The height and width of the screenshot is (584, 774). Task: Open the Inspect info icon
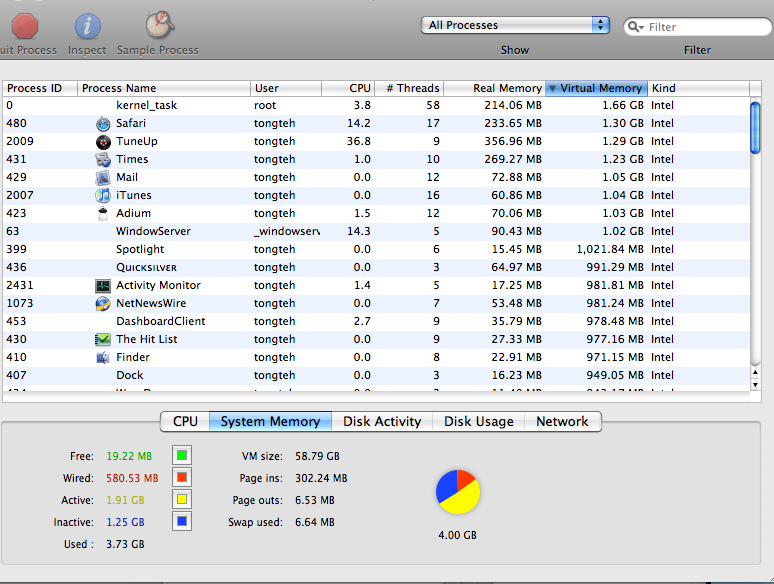pyautogui.click(x=87, y=26)
